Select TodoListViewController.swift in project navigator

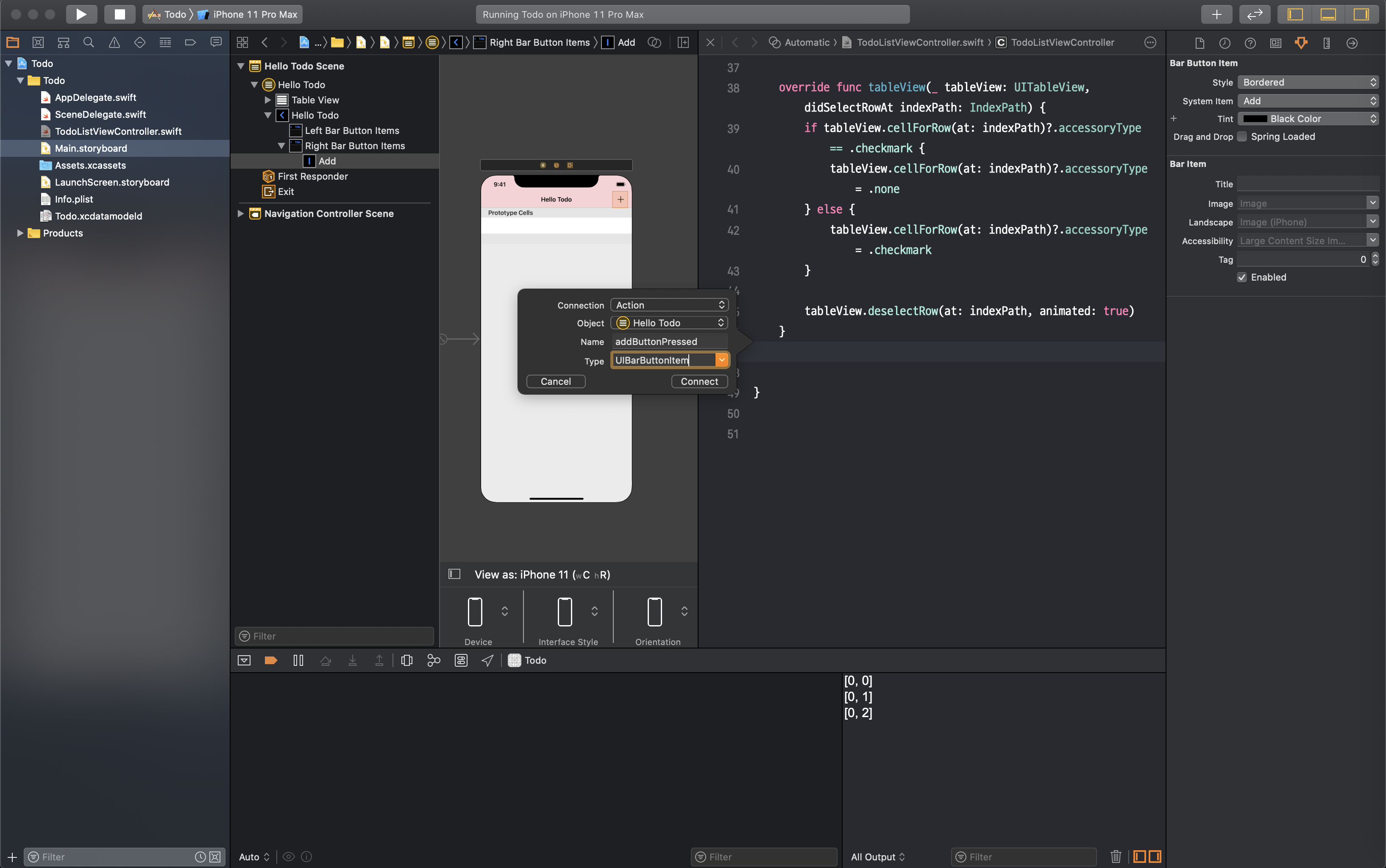tap(118, 131)
